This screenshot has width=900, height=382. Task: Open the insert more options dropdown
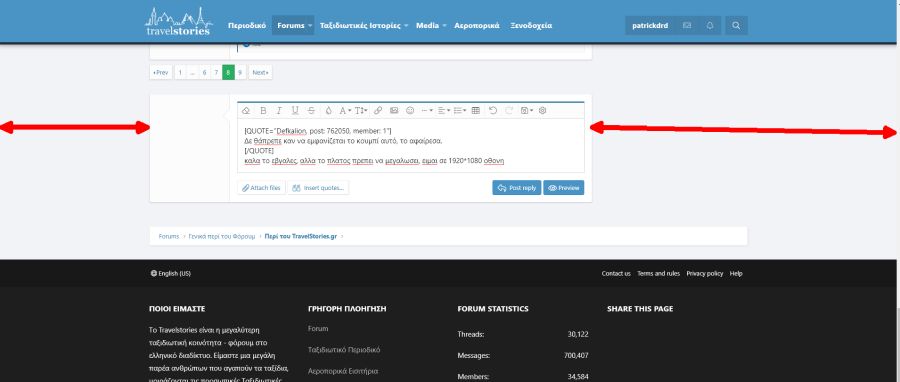click(x=427, y=111)
